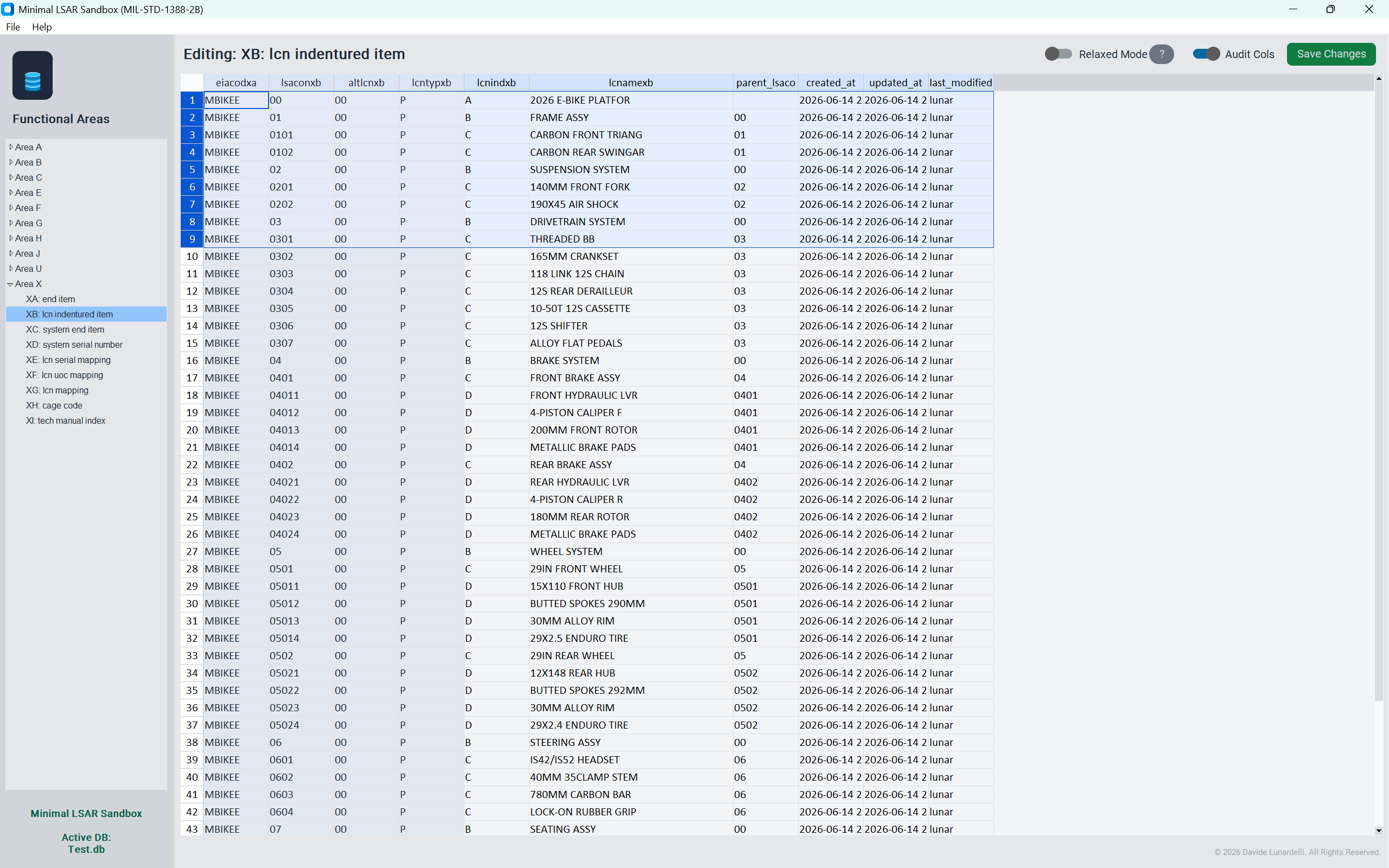The image size is (1389, 868).
Task: Click the 'STEERING ASSY' cell
Action: (631, 742)
